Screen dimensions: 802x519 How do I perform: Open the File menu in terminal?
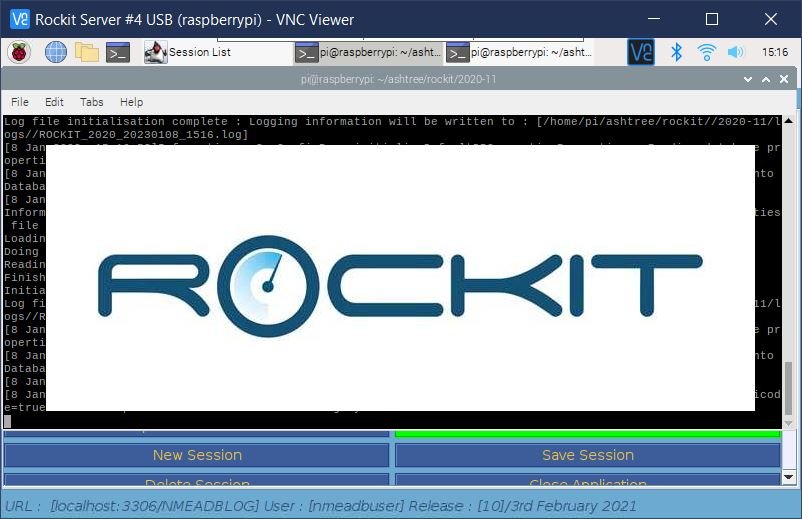point(20,102)
